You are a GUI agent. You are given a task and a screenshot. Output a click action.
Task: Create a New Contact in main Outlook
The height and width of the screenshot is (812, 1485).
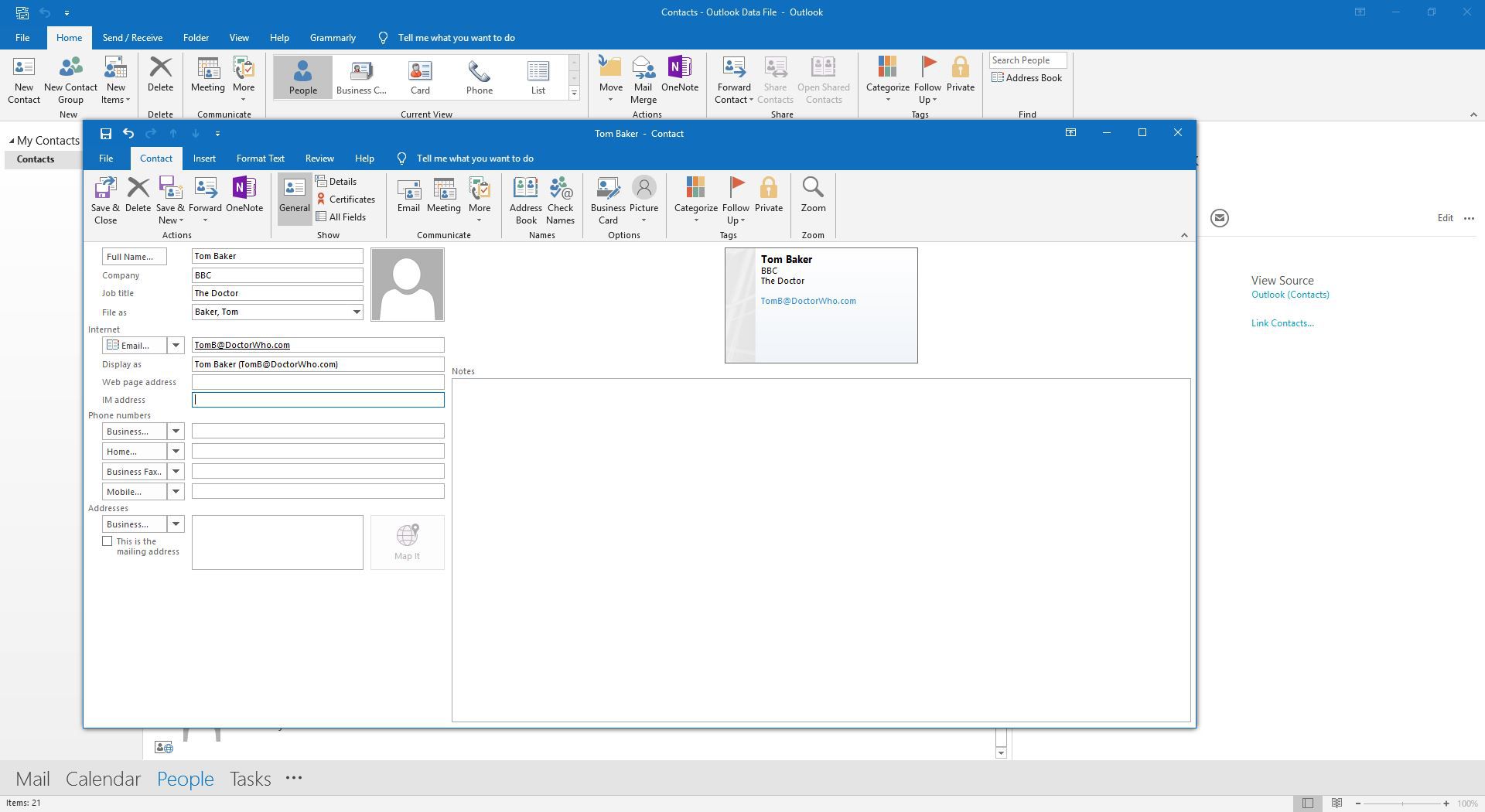[x=24, y=80]
